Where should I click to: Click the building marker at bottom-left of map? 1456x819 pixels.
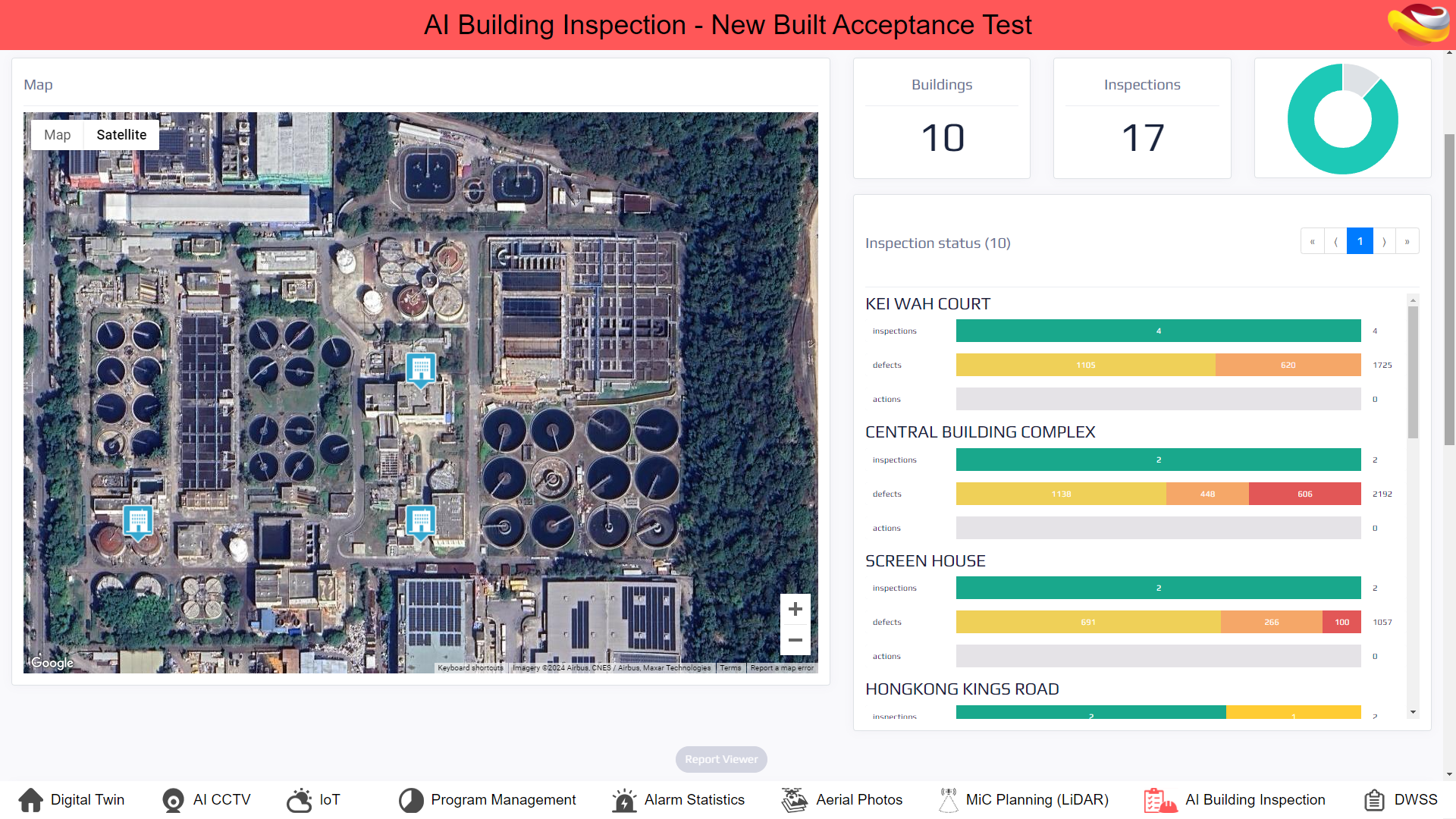tap(138, 521)
